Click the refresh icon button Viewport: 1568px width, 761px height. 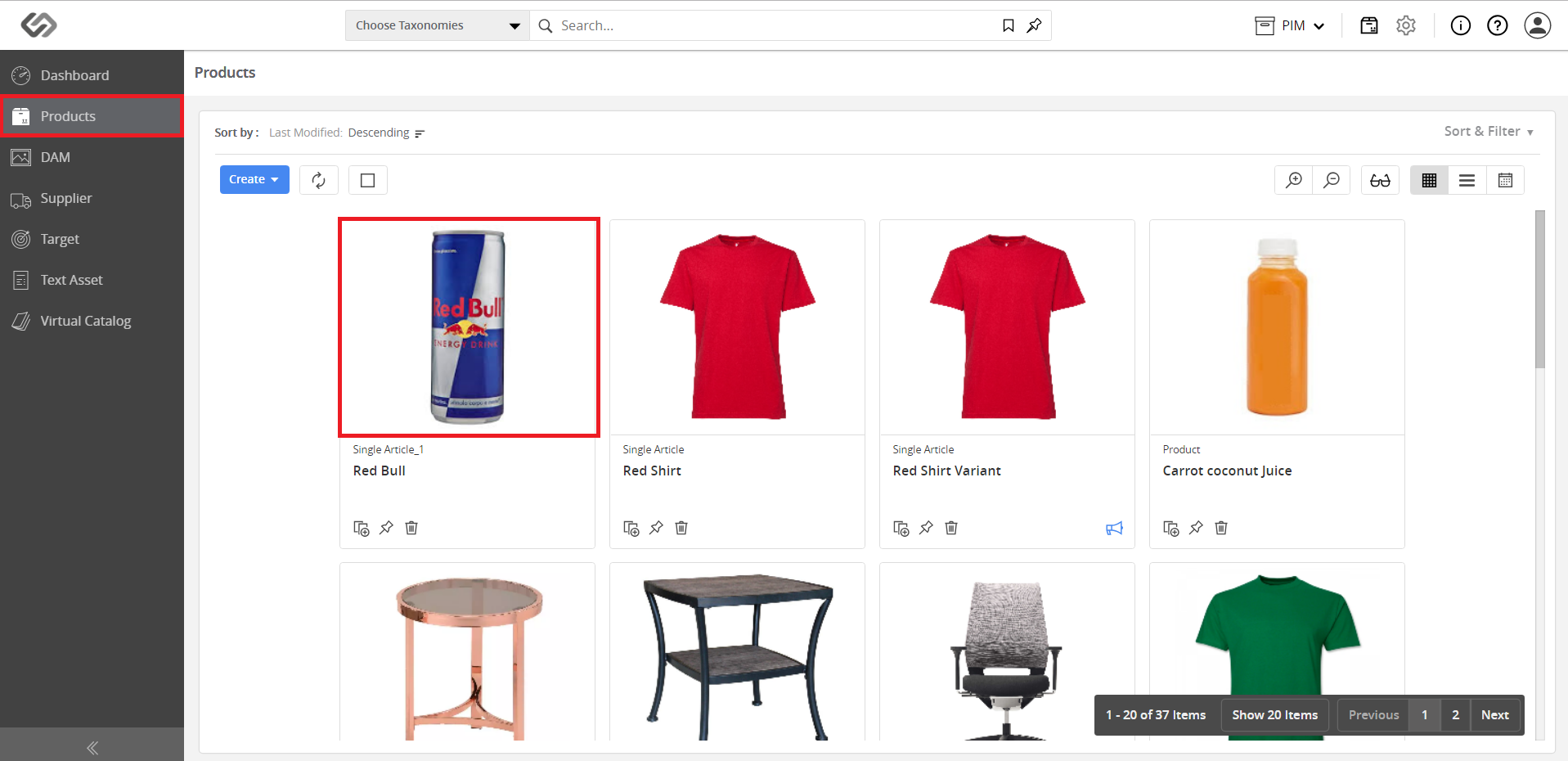tap(319, 180)
